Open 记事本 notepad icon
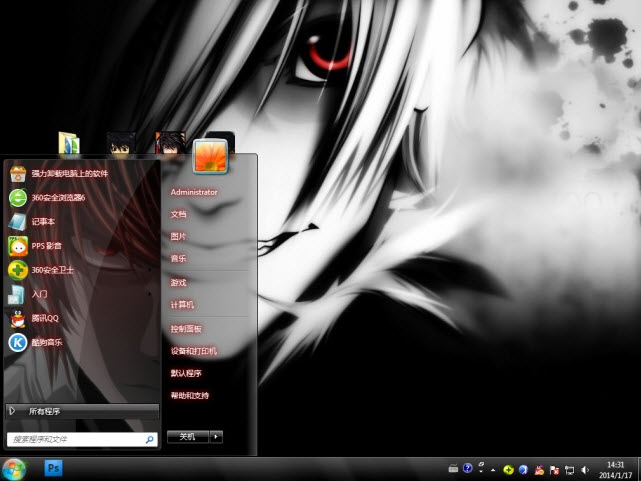 [x=18, y=222]
